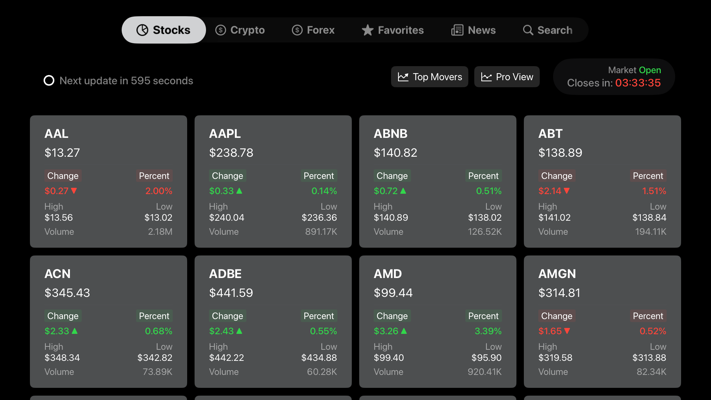
Task: Click the pie chart icon in Stocks tab
Action: tap(142, 30)
